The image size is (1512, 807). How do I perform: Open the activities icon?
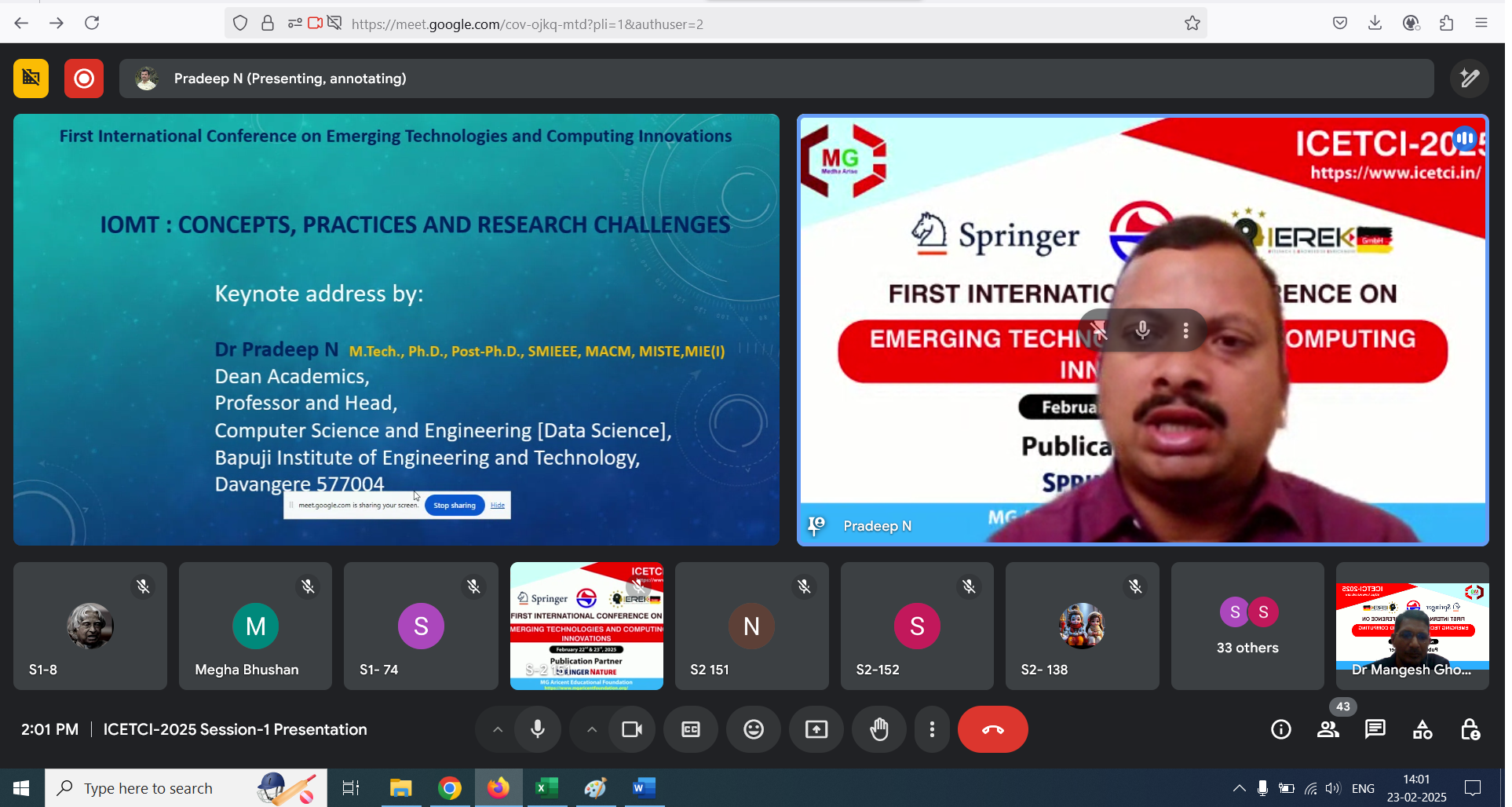(1423, 730)
